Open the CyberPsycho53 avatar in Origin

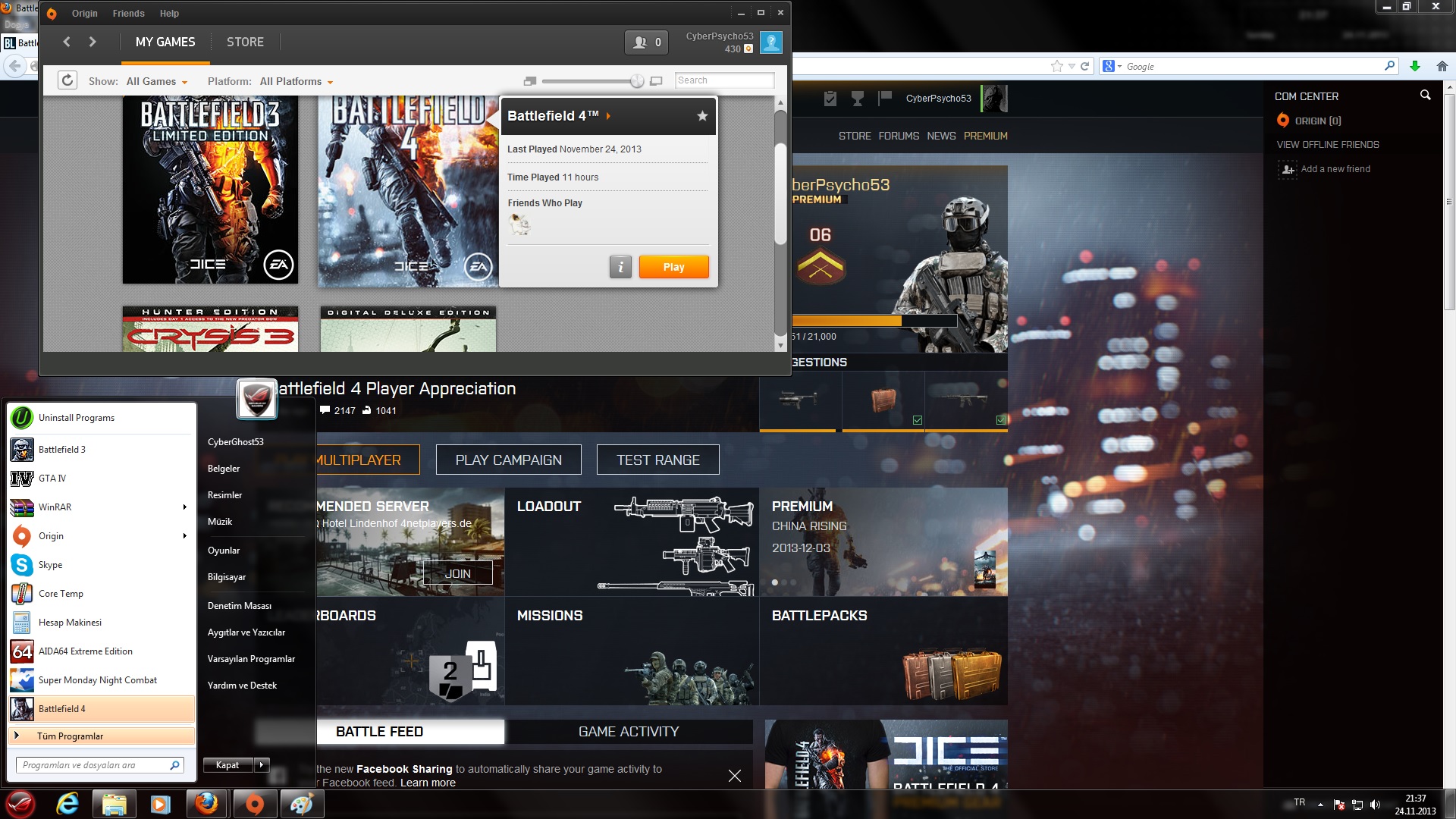point(771,42)
